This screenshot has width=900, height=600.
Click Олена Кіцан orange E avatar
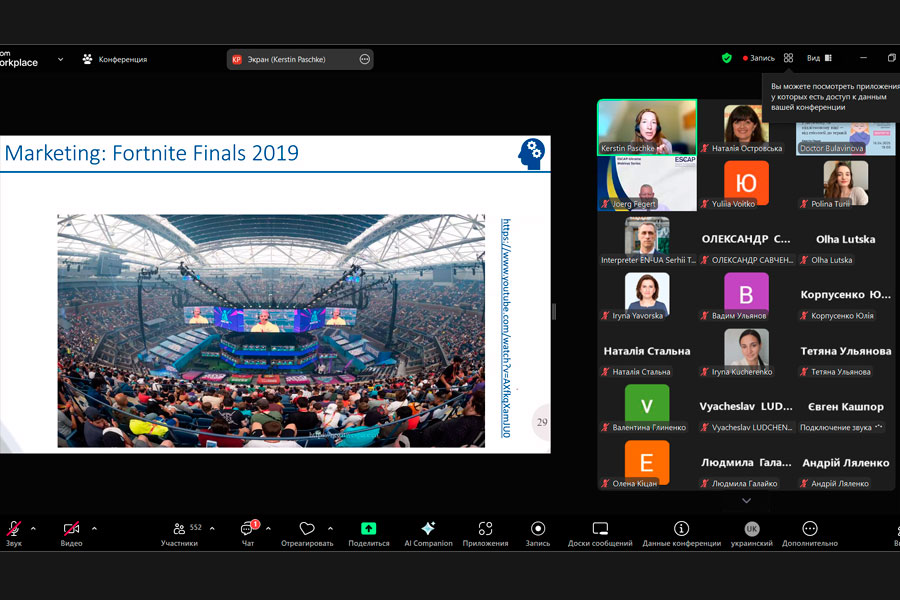click(x=647, y=462)
